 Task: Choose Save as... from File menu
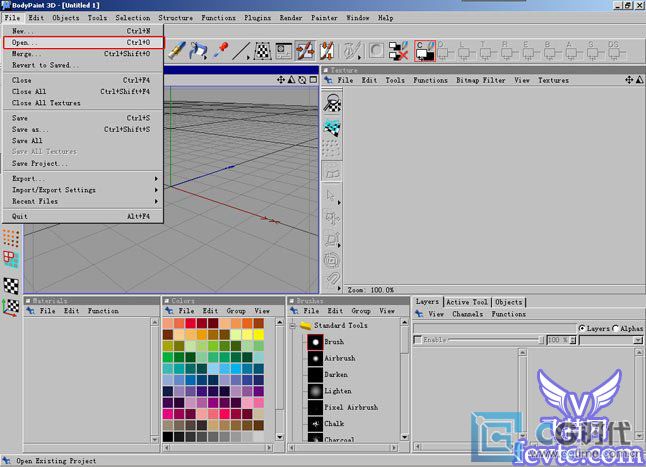coord(82,129)
